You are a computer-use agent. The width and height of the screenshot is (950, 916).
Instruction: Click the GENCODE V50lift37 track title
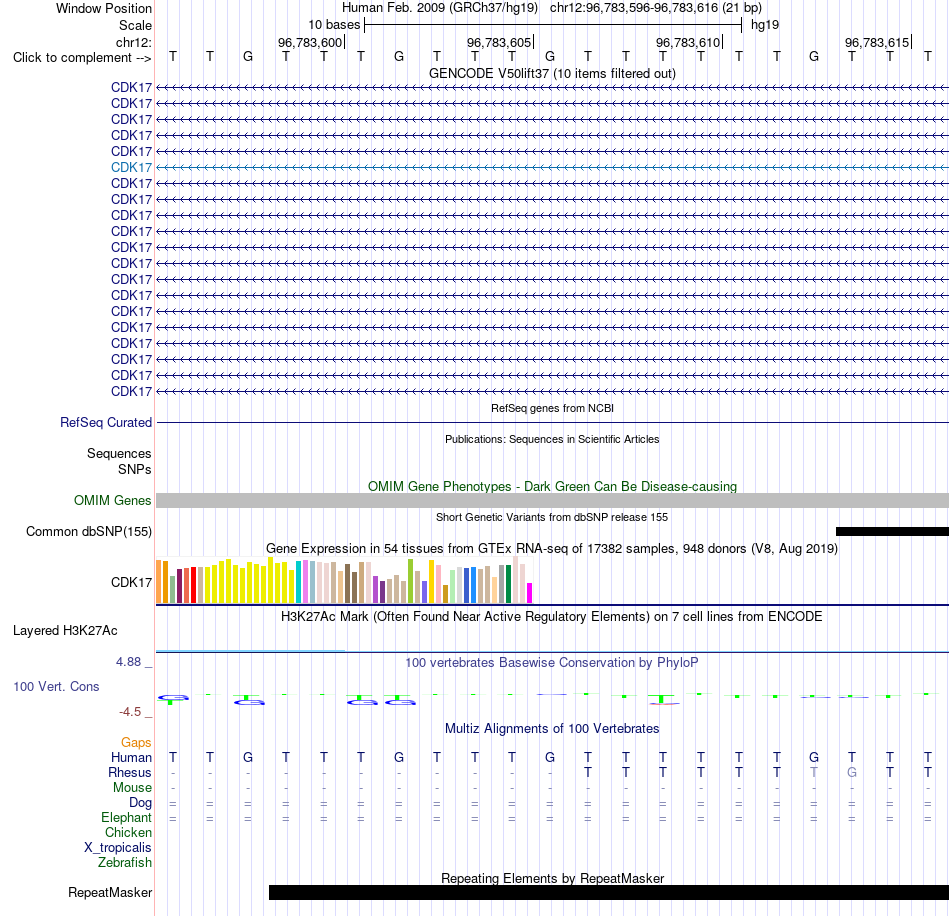pos(552,73)
